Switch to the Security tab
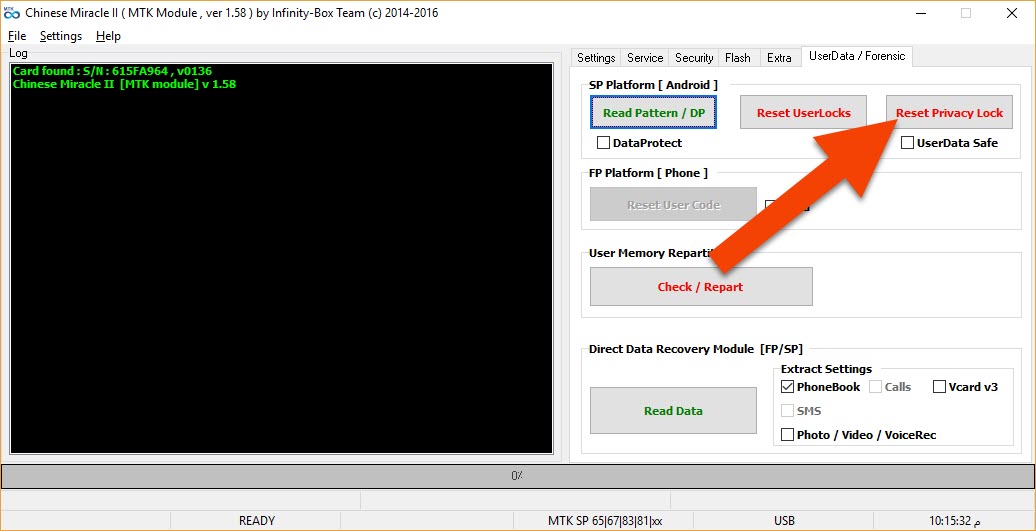The height and width of the screenshot is (531, 1036). [694, 58]
